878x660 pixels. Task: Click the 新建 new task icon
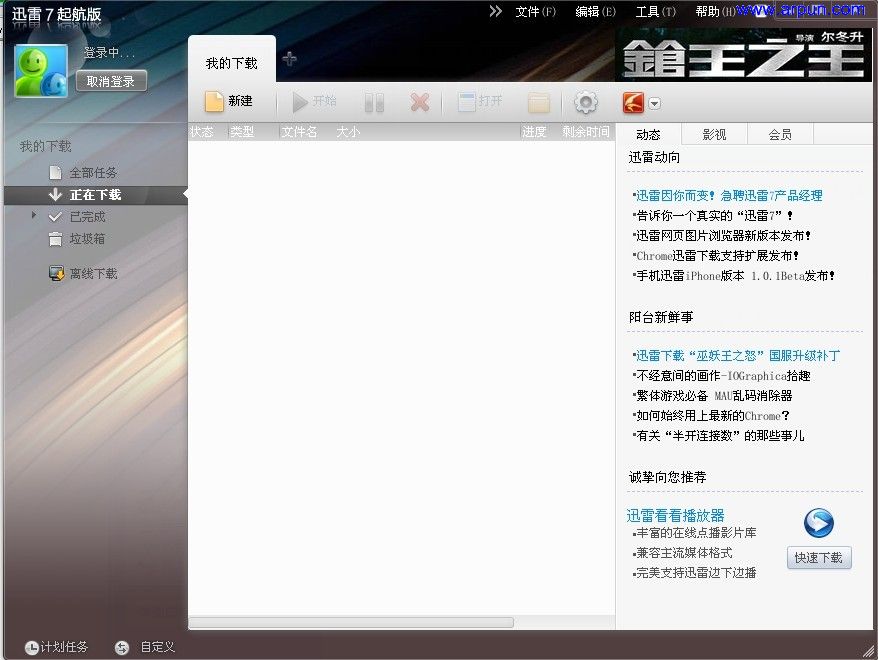point(214,101)
